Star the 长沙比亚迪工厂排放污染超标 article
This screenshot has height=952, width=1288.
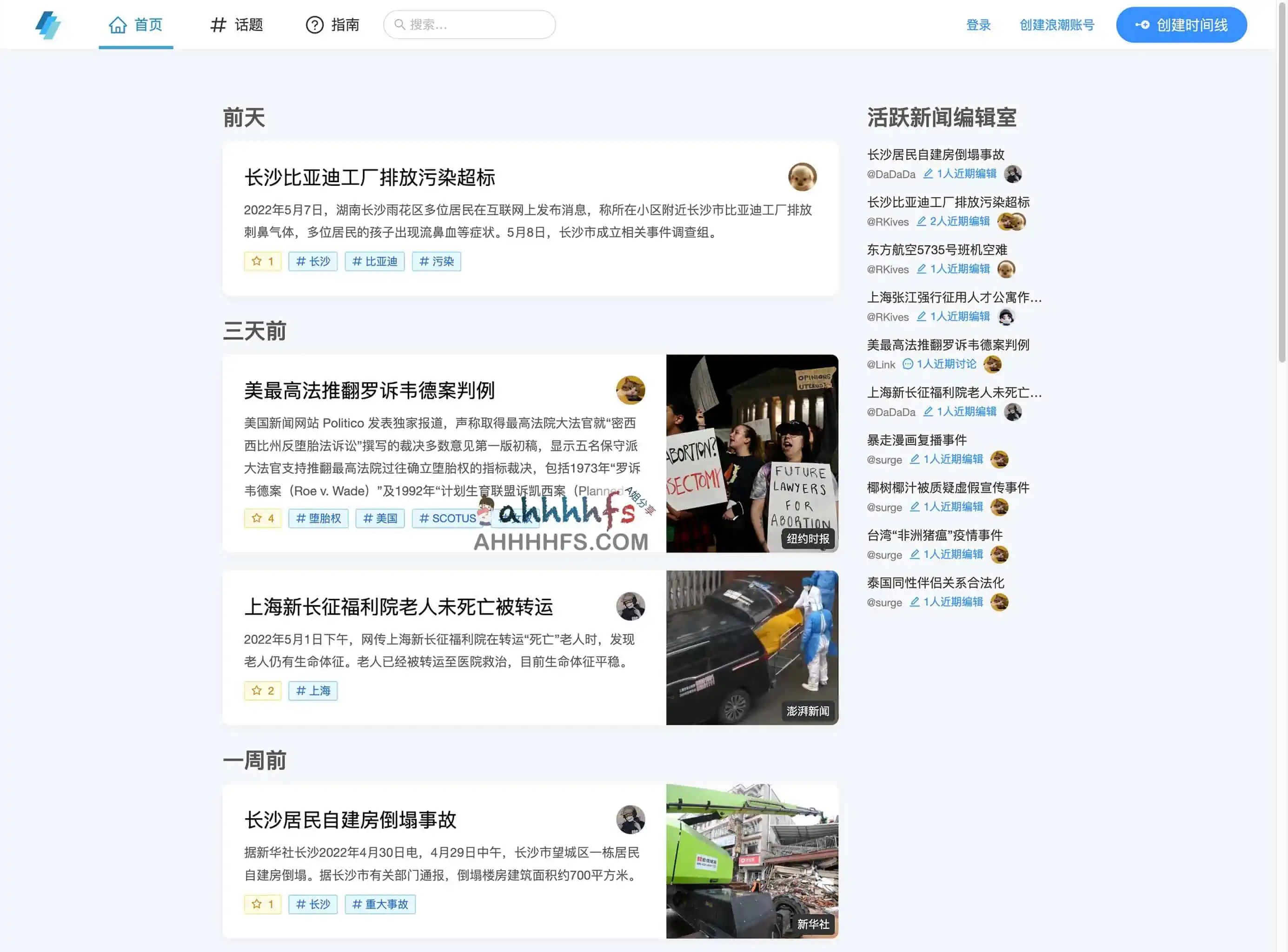click(x=263, y=261)
